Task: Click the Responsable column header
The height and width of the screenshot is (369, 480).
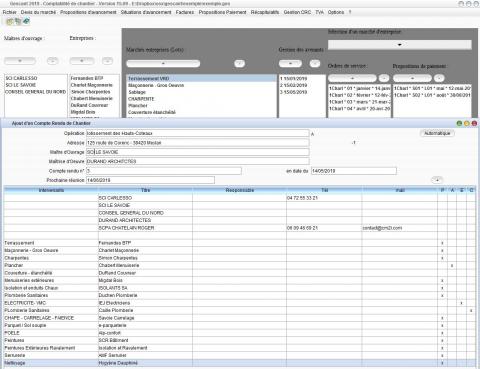Action: [239, 190]
